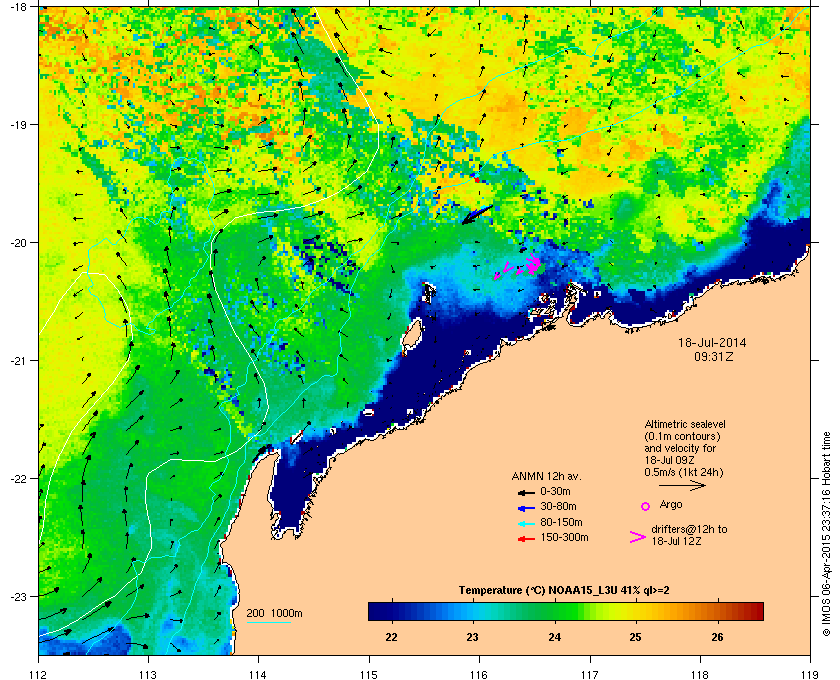Image resolution: width=840 pixels, height=680 pixels.
Task: Click the magenta Argo circle symbol
Action: pyautogui.click(x=646, y=506)
